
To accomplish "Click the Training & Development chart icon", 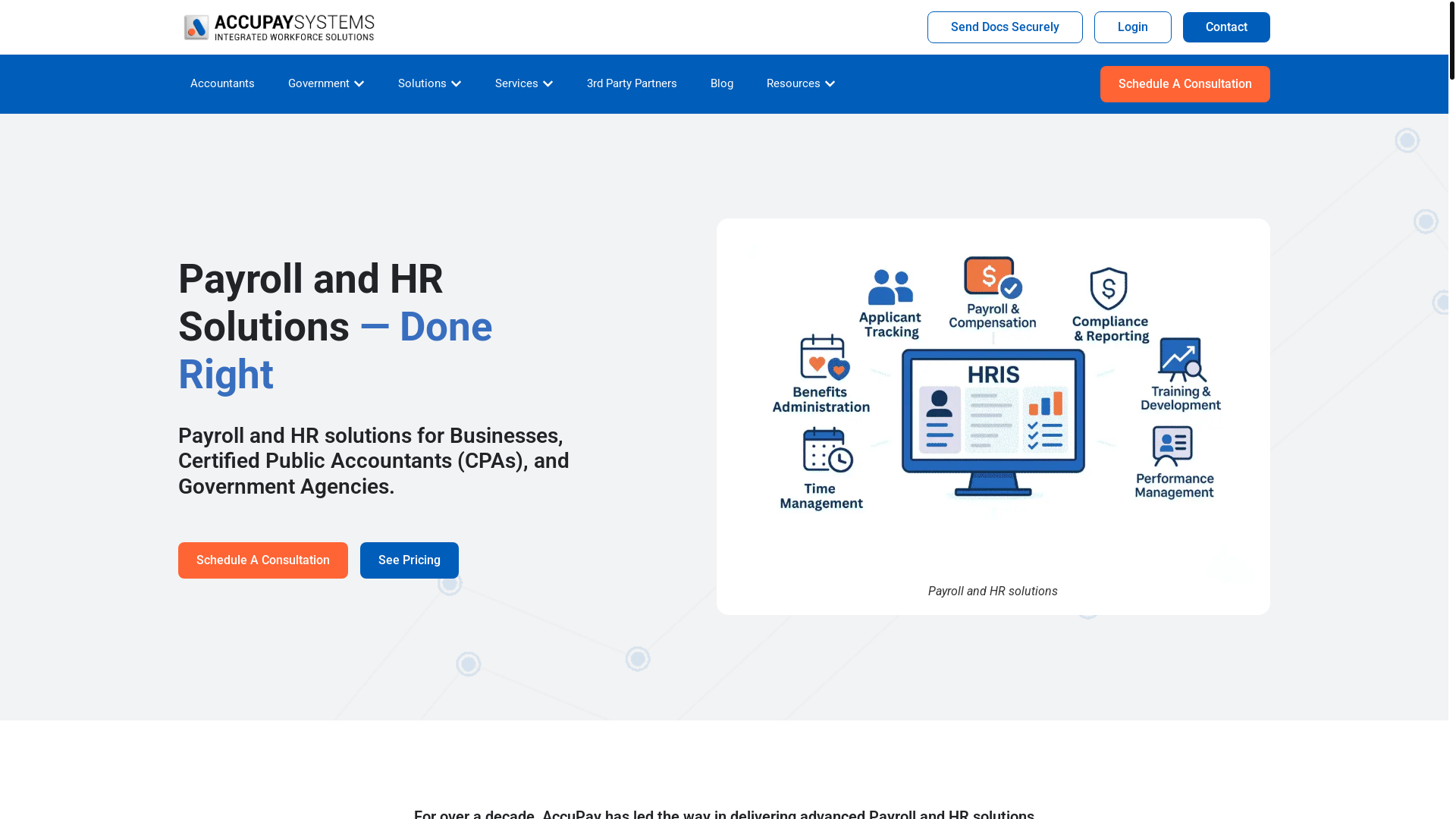I will [1181, 359].
